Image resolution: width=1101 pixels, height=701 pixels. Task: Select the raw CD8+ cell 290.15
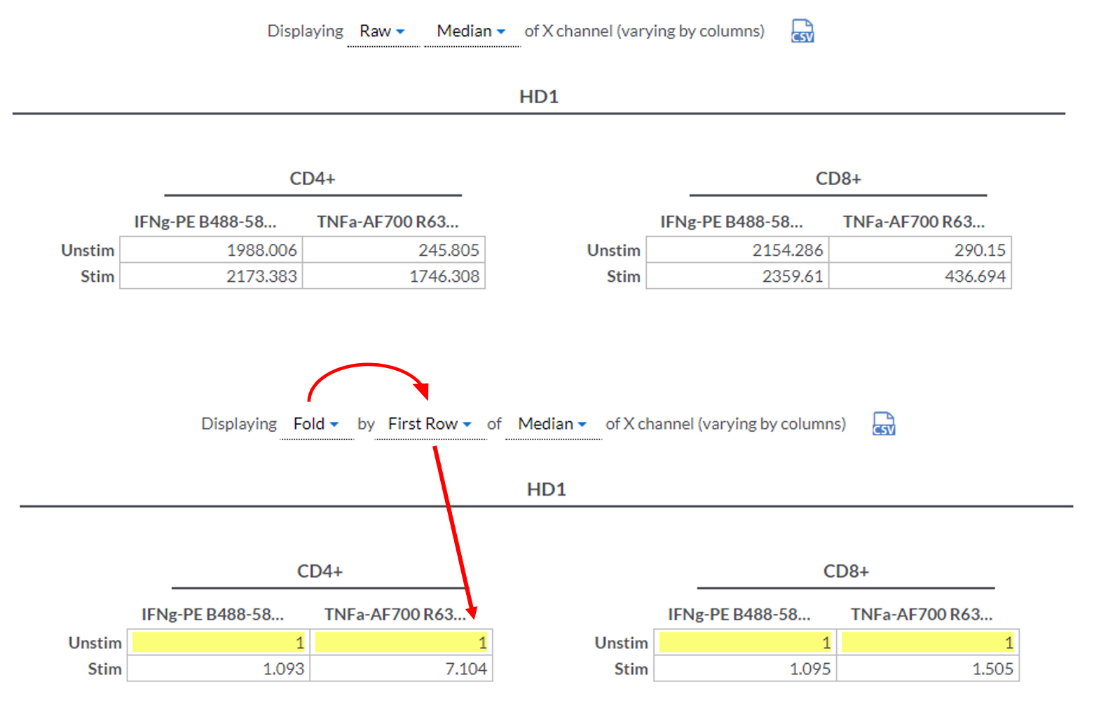click(920, 250)
